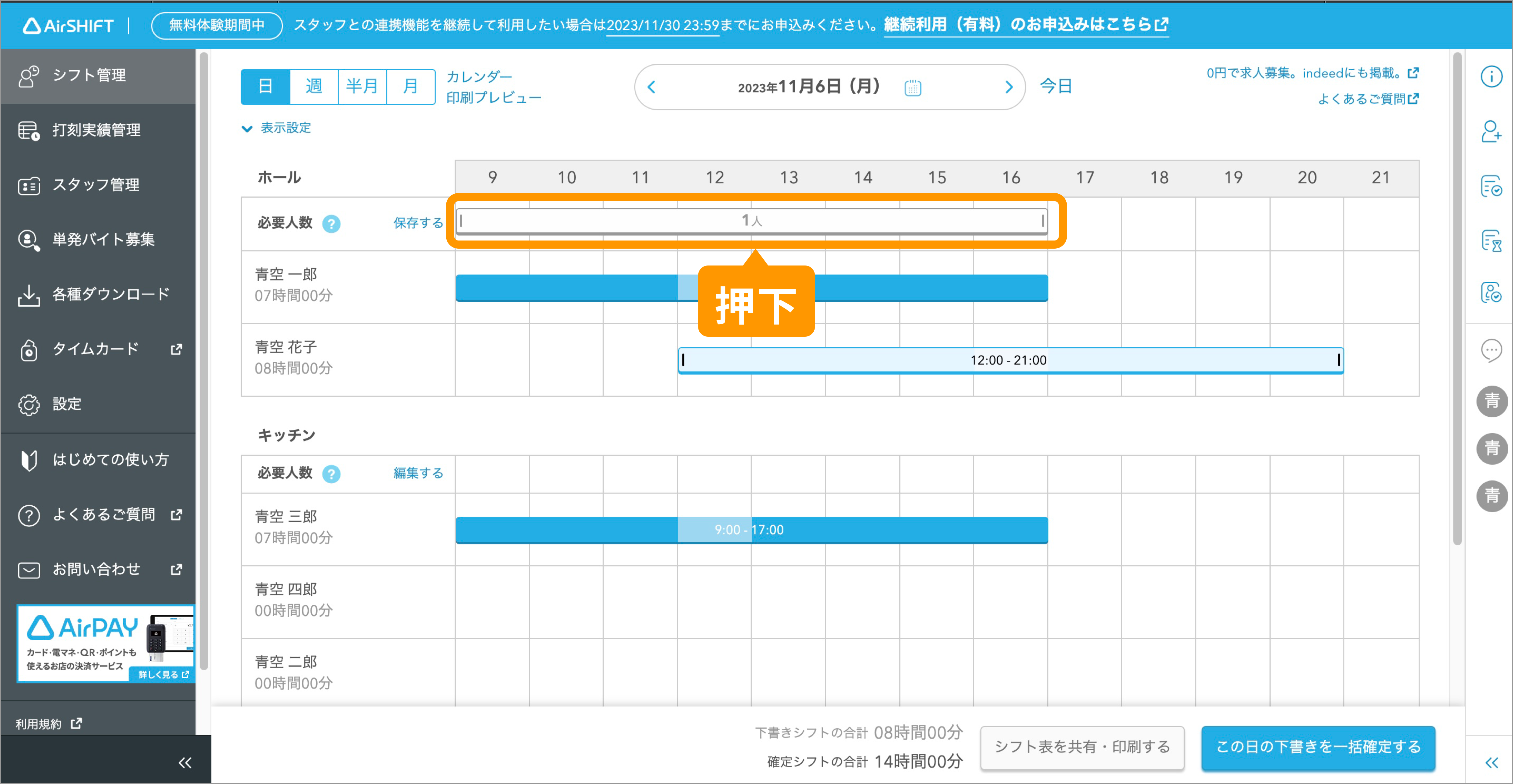The width and height of the screenshot is (1513, 784).
Task: Click the shift list check icon
Action: pyautogui.click(x=1491, y=186)
